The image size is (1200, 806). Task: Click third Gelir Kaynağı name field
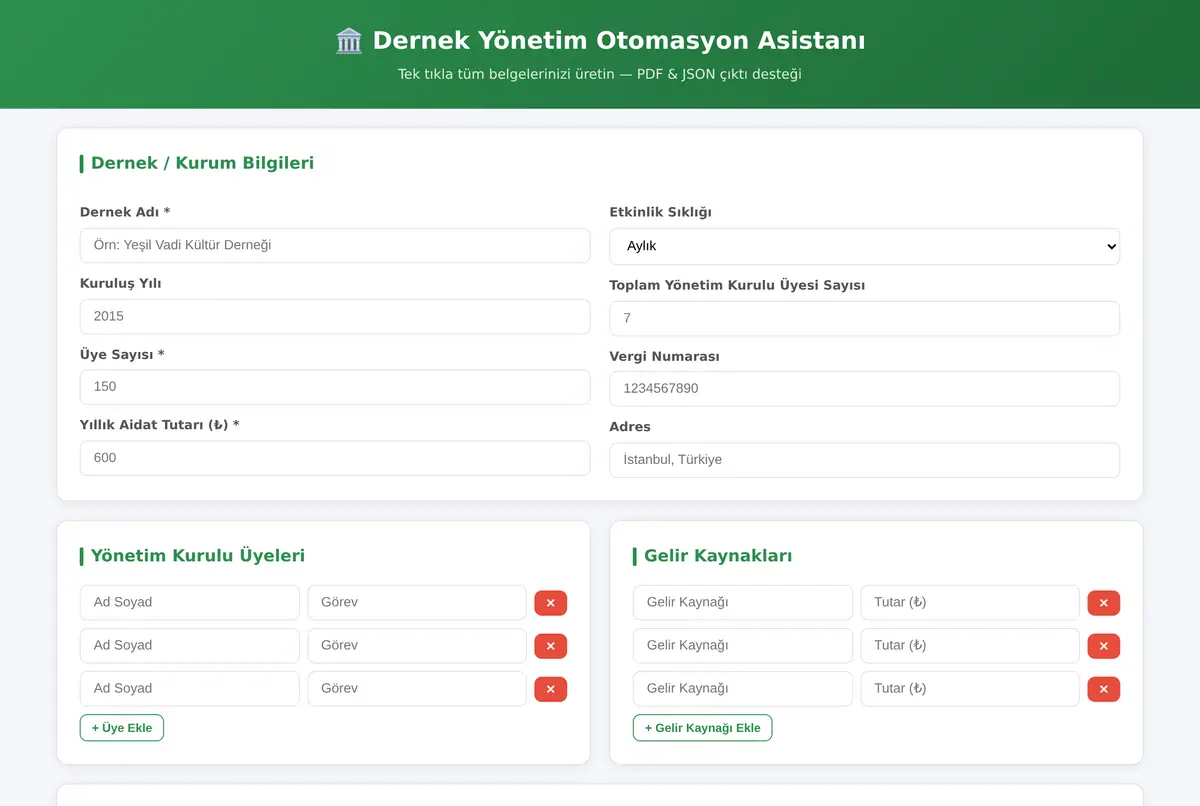[743, 689]
